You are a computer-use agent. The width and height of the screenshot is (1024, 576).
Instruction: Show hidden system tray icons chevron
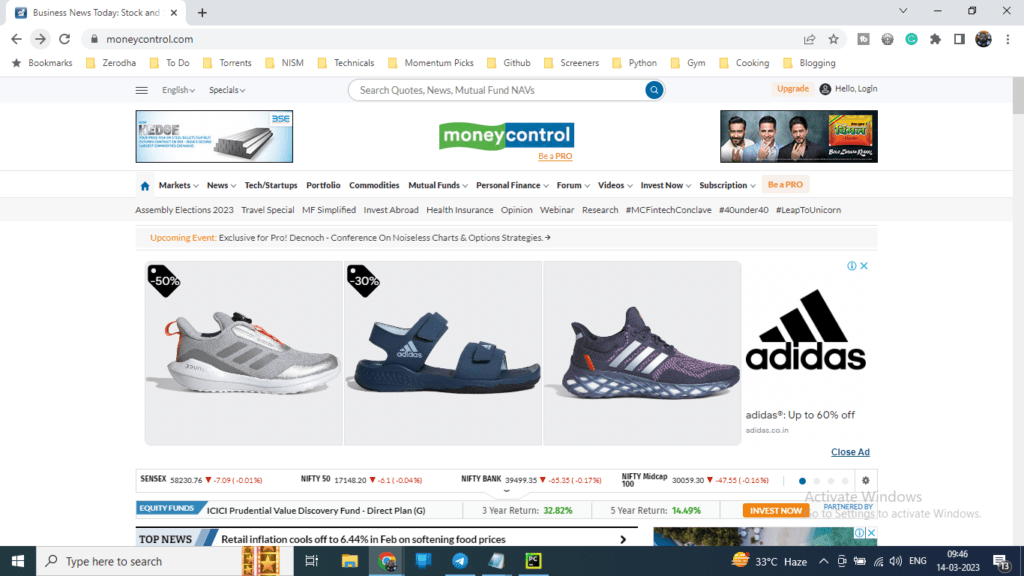824,561
